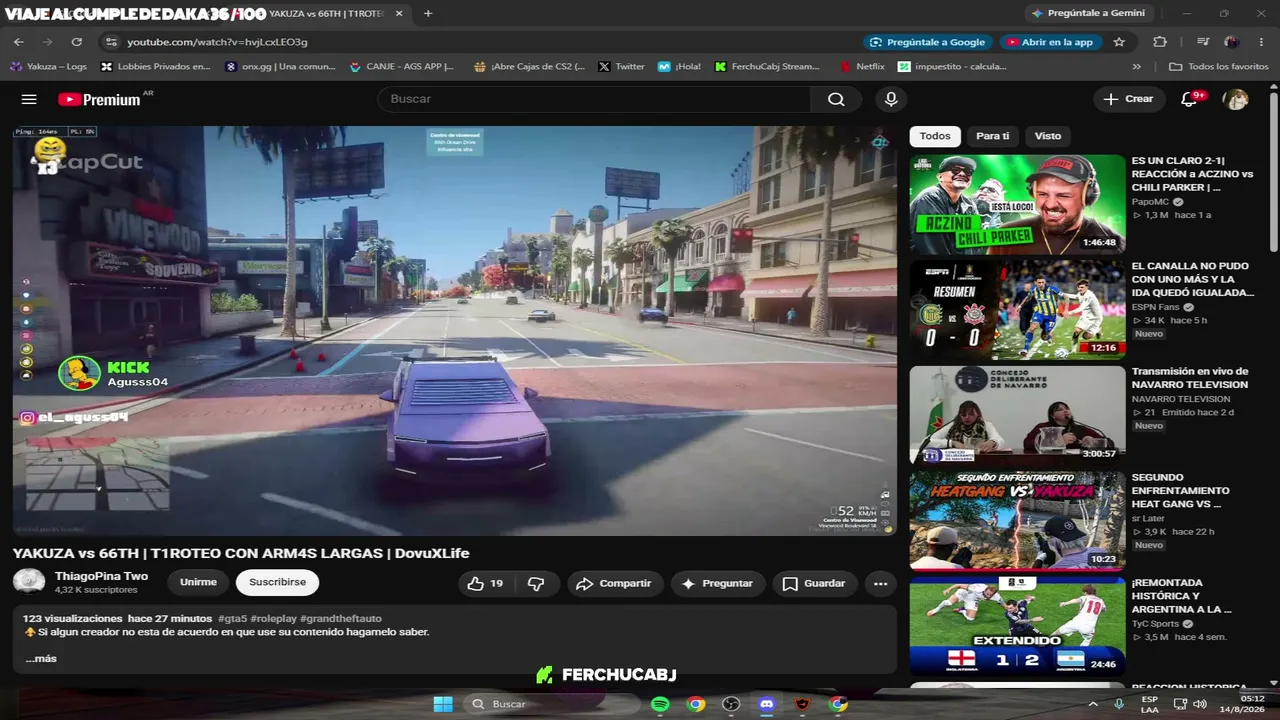Click Pregúntale a Google in address bar
Screen dimensions: 1280x720
click(927, 42)
